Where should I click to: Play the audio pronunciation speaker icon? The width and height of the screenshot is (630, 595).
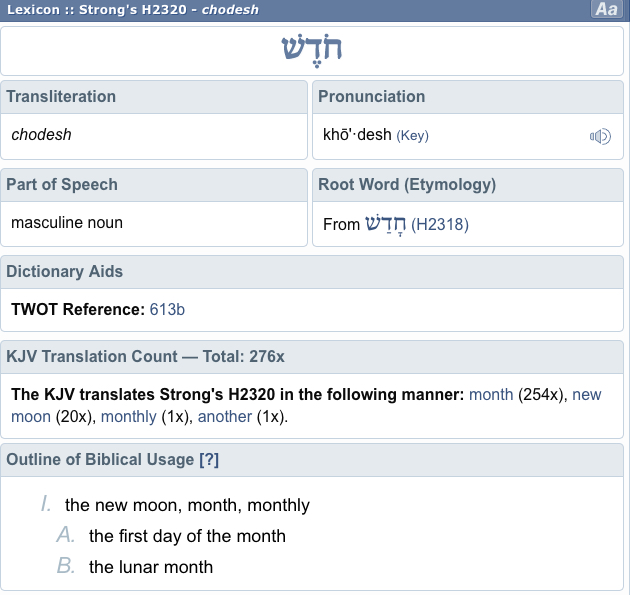coord(600,136)
